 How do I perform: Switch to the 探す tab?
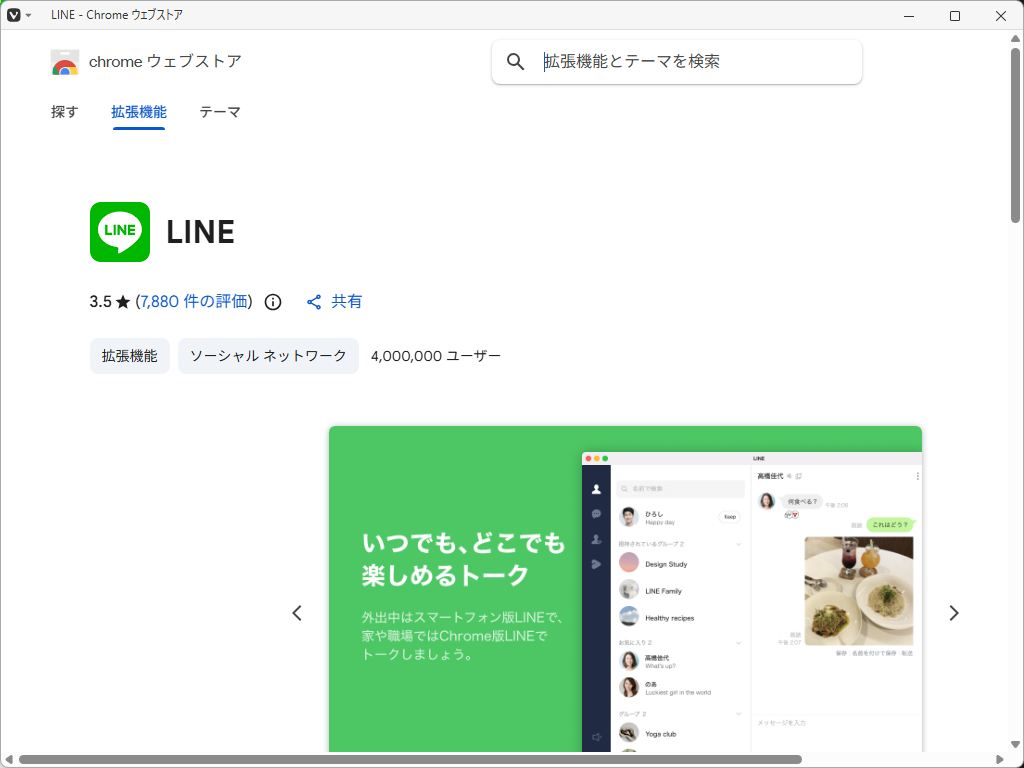point(65,112)
